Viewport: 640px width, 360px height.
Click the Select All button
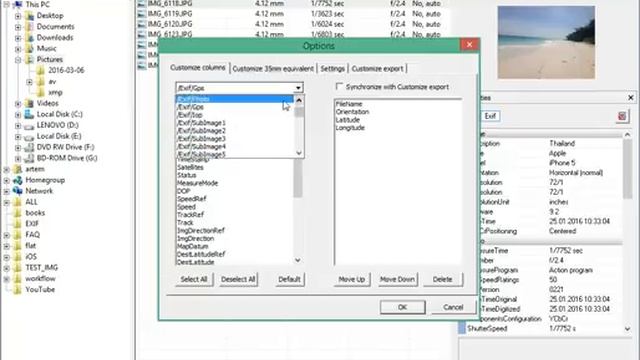pos(194,280)
